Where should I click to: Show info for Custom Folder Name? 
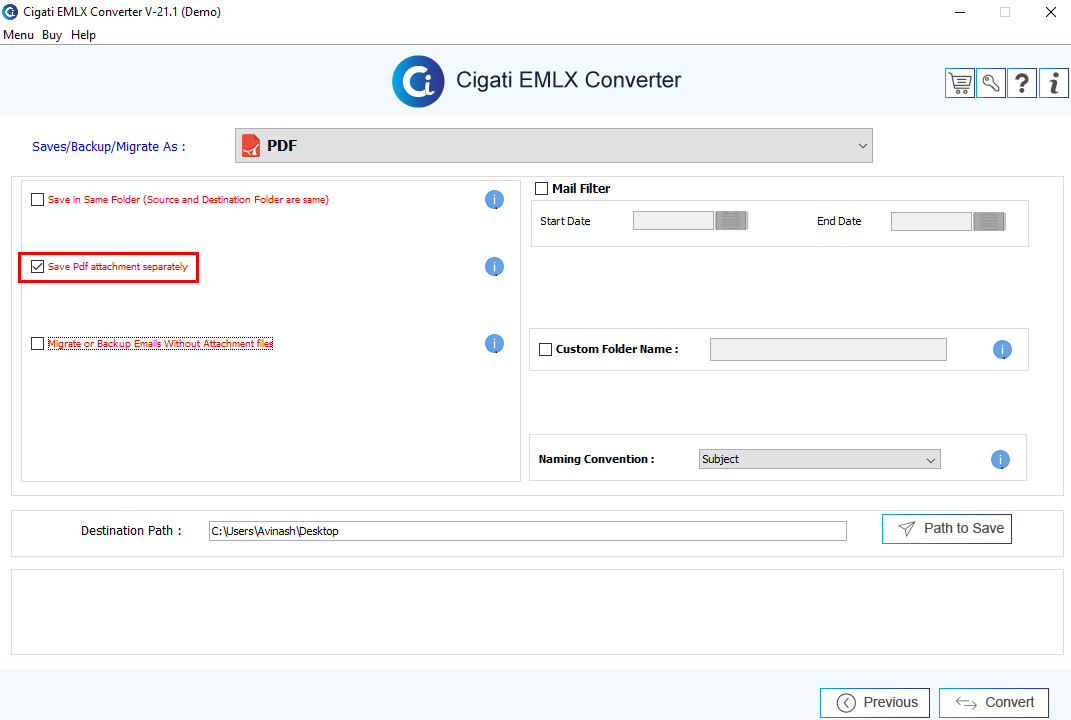[x=1002, y=350]
